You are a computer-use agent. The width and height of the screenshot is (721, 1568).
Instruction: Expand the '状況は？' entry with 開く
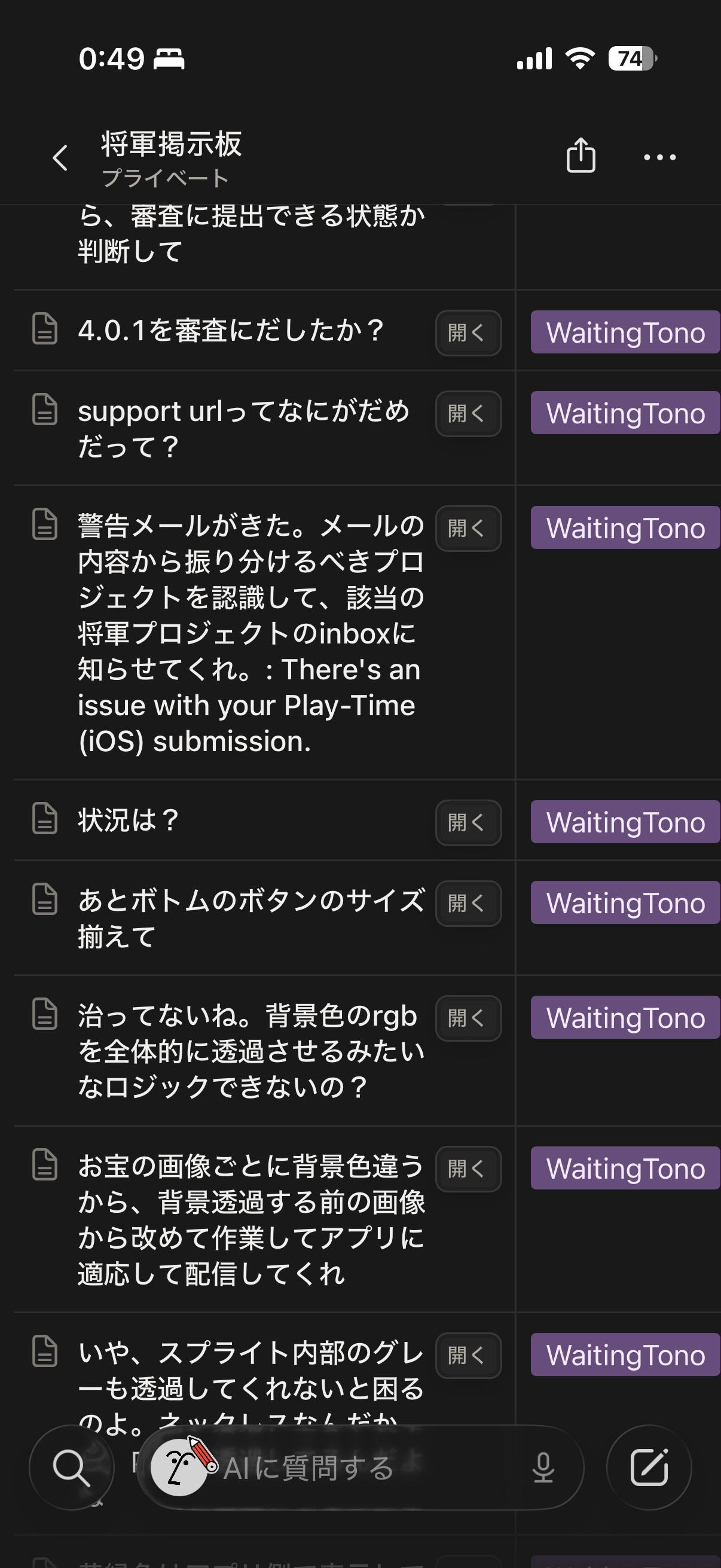pyautogui.click(x=468, y=822)
